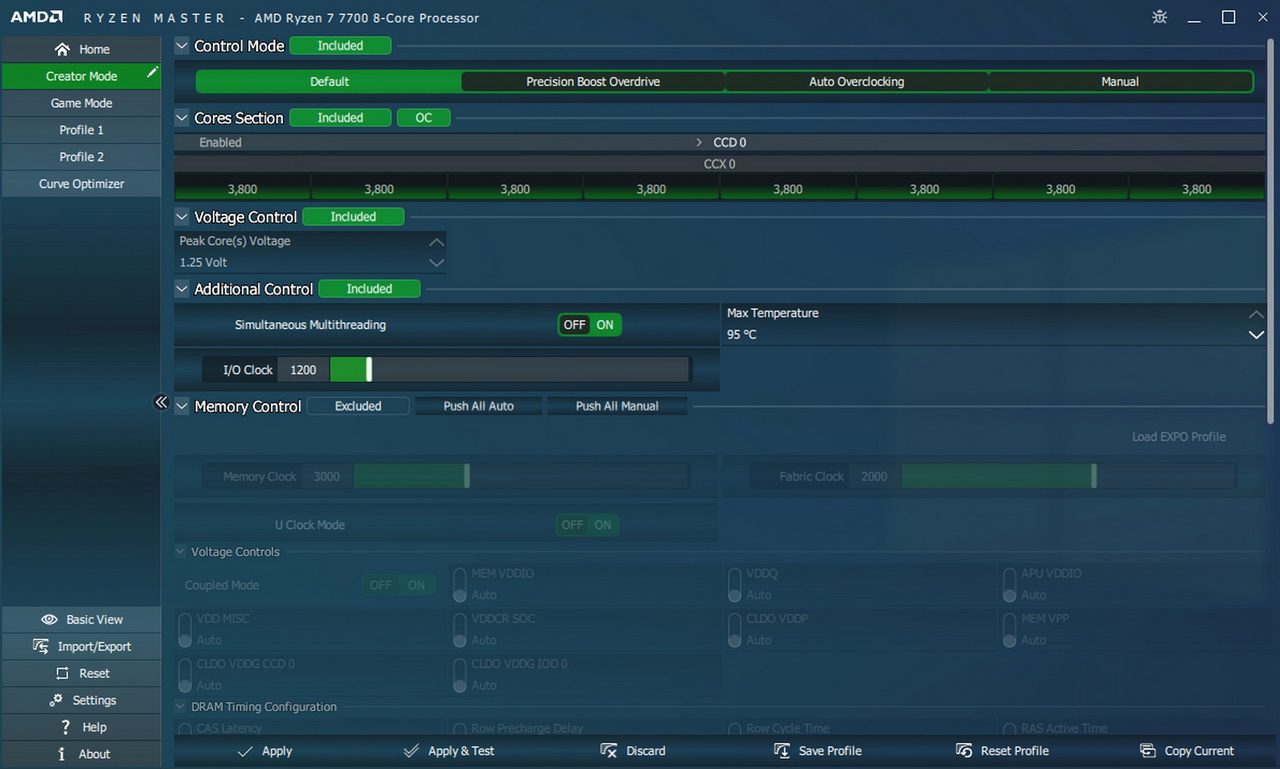Raise Max Temperature with the up arrow
Viewport: 1280px width, 769px height.
(x=1257, y=314)
